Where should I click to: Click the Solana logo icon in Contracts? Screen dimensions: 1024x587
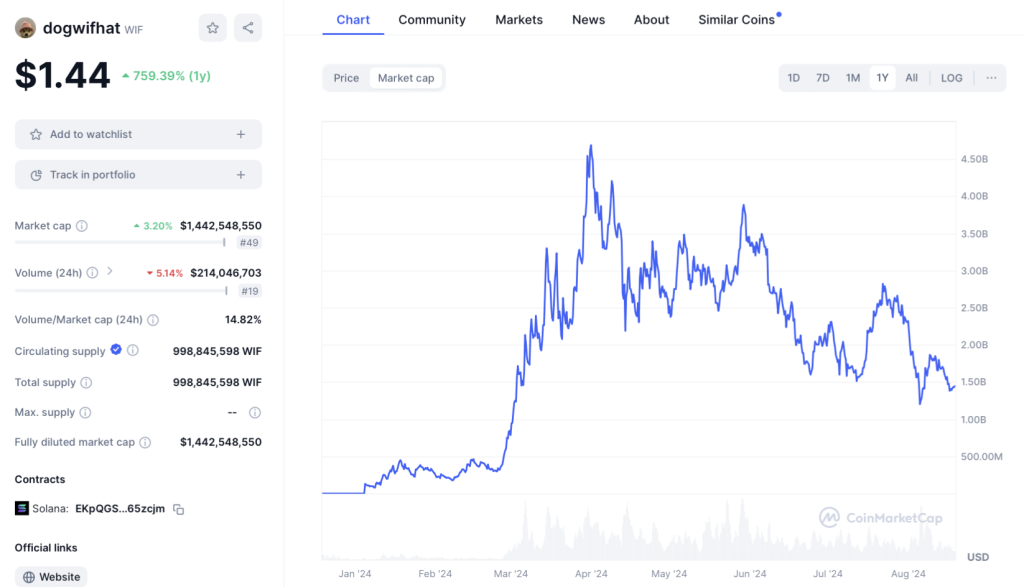tap(22, 509)
